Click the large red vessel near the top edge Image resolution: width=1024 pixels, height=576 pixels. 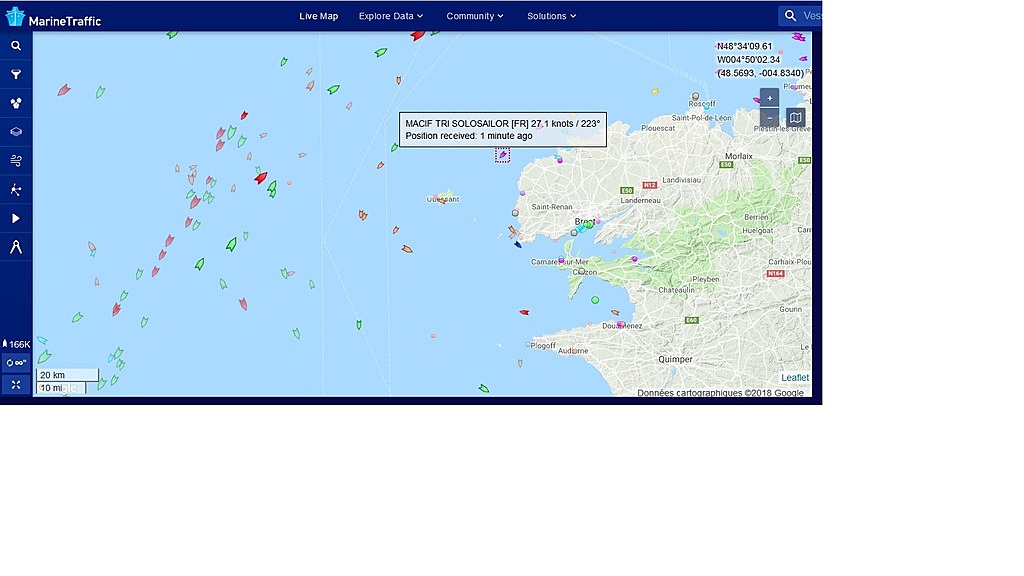tap(418, 35)
